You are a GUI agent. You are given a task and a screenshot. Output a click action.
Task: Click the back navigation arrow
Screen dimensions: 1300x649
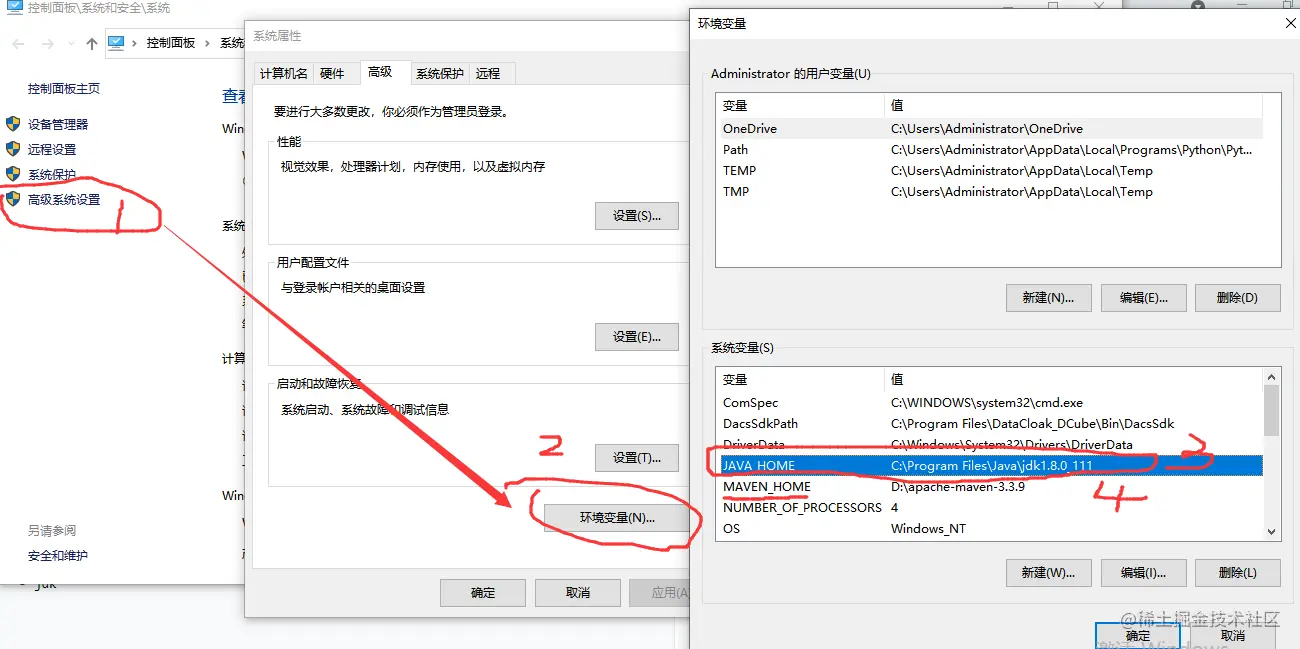pos(17,43)
